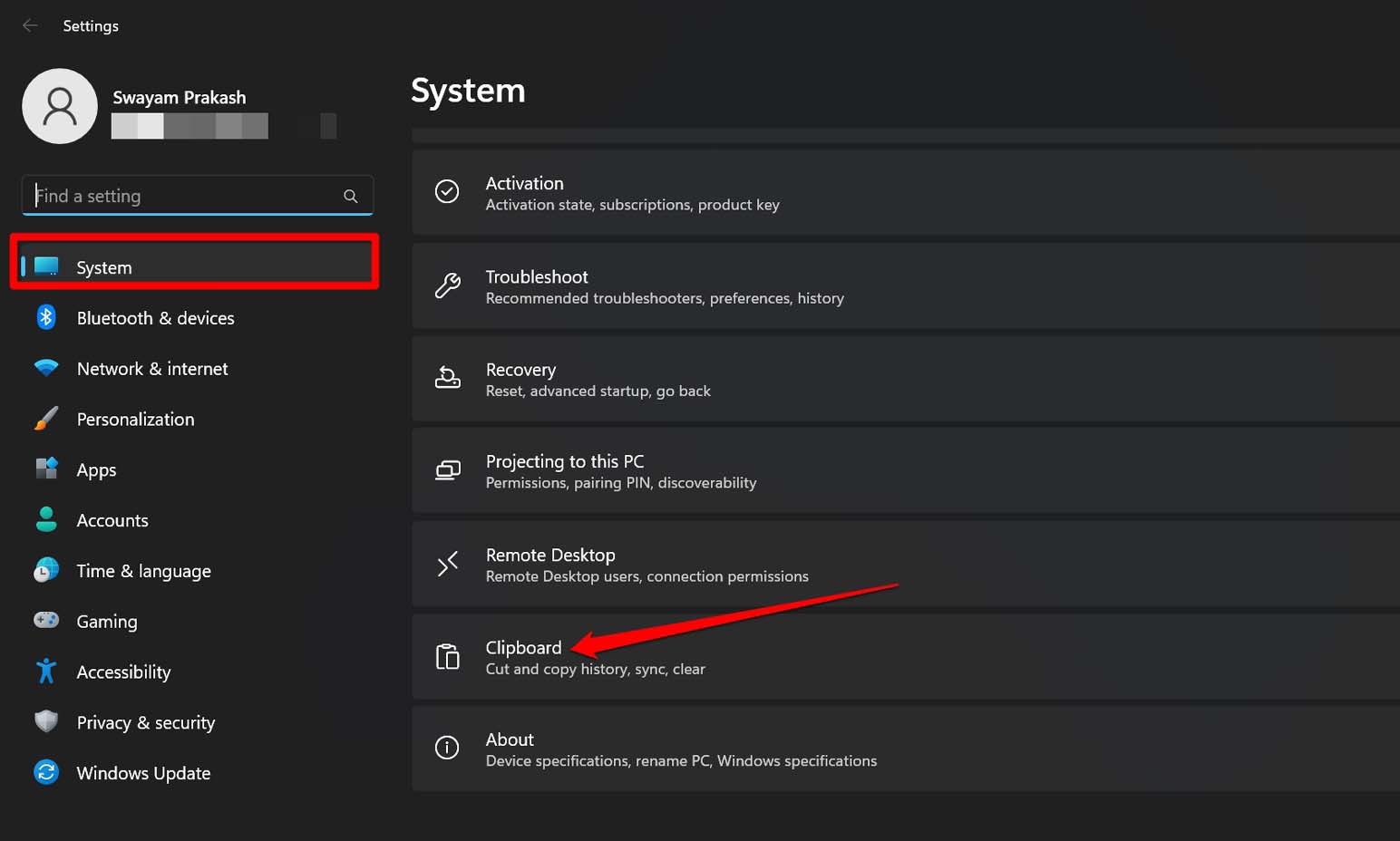Click the Personalization paintbrush icon
This screenshot has width=1400, height=841.
[x=46, y=419]
